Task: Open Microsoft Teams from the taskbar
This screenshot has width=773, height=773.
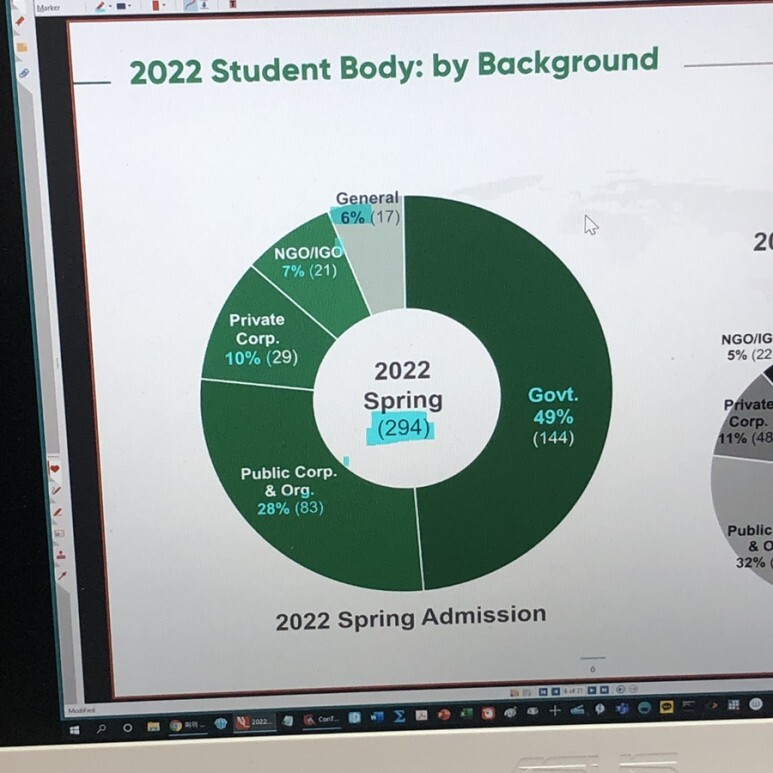Action: point(621,709)
